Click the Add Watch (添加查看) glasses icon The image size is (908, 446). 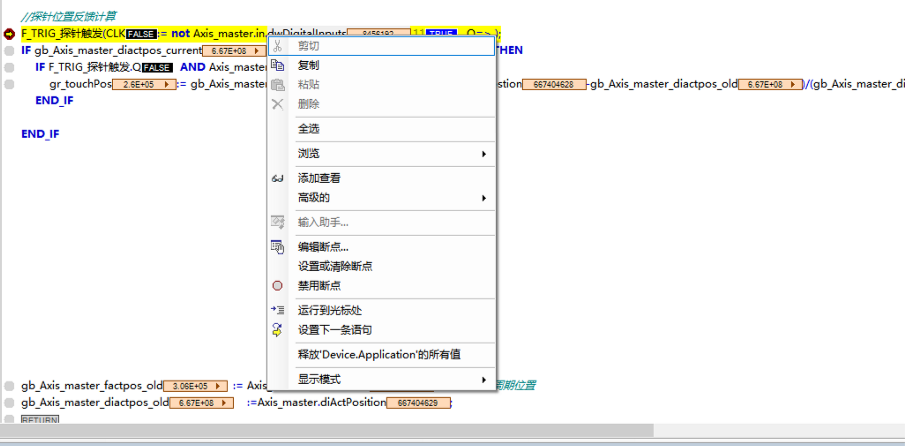(x=278, y=178)
